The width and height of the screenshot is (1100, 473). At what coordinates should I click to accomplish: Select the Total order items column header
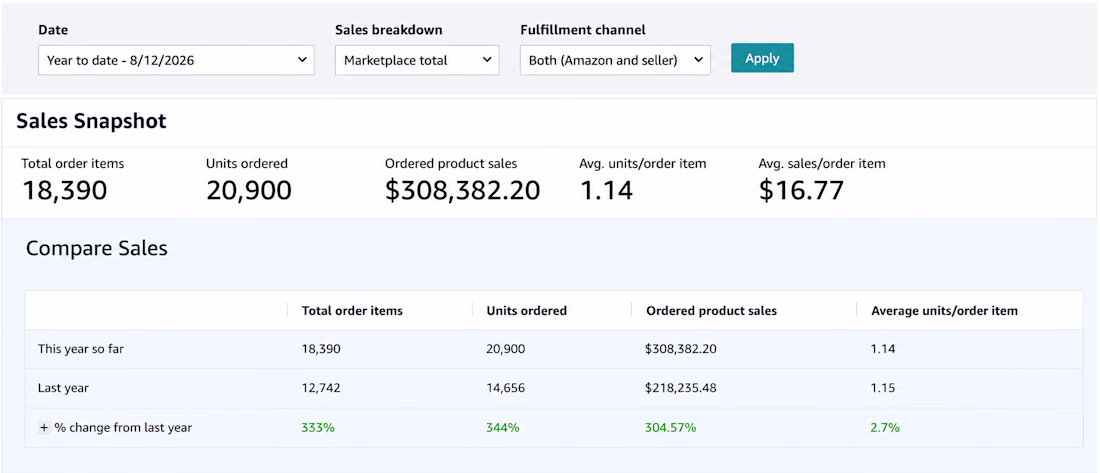coord(352,310)
